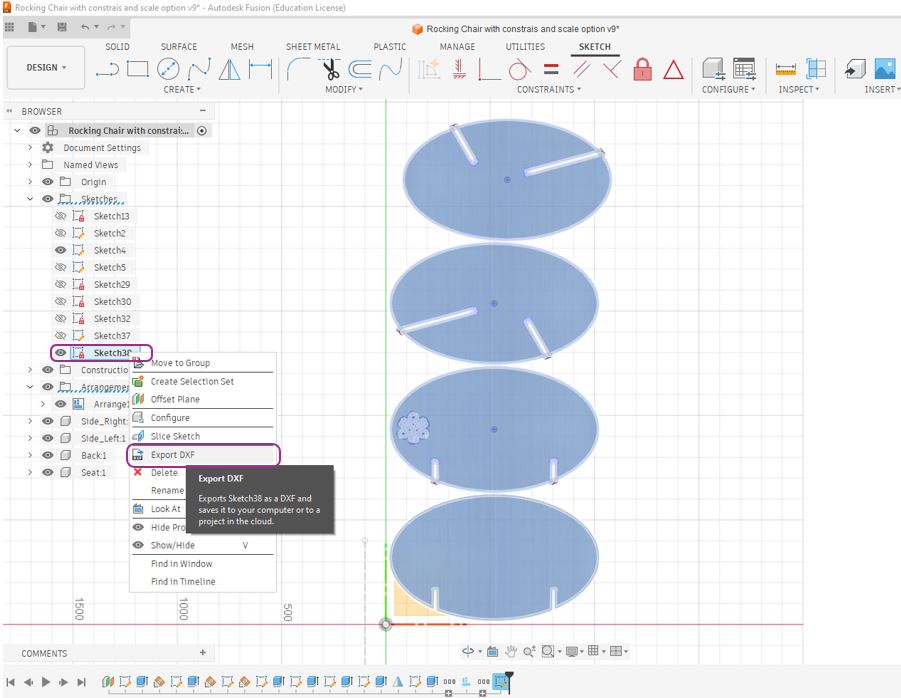The height and width of the screenshot is (698, 901).
Task: Apply the Midpoint triangle constraint
Action: pyautogui.click(x=673, y=70)
